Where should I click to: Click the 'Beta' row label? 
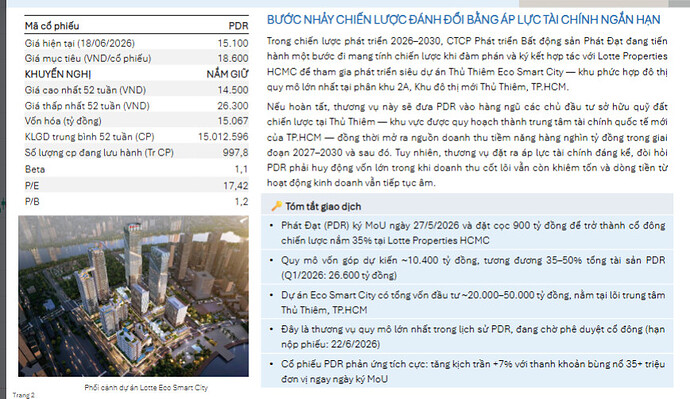pos(35,169)
